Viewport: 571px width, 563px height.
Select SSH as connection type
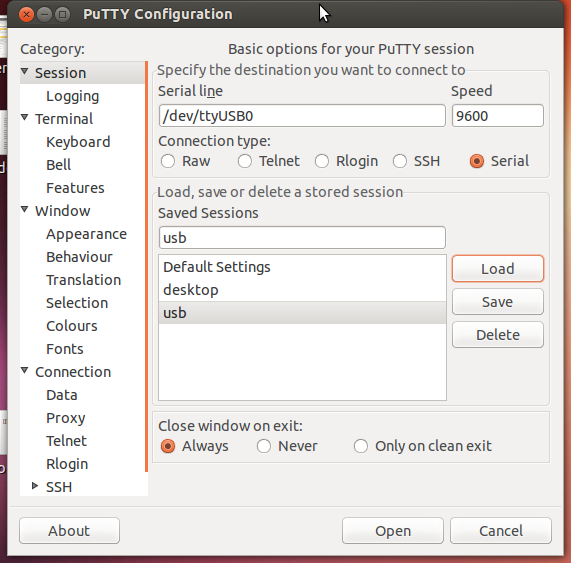point(399,161)
